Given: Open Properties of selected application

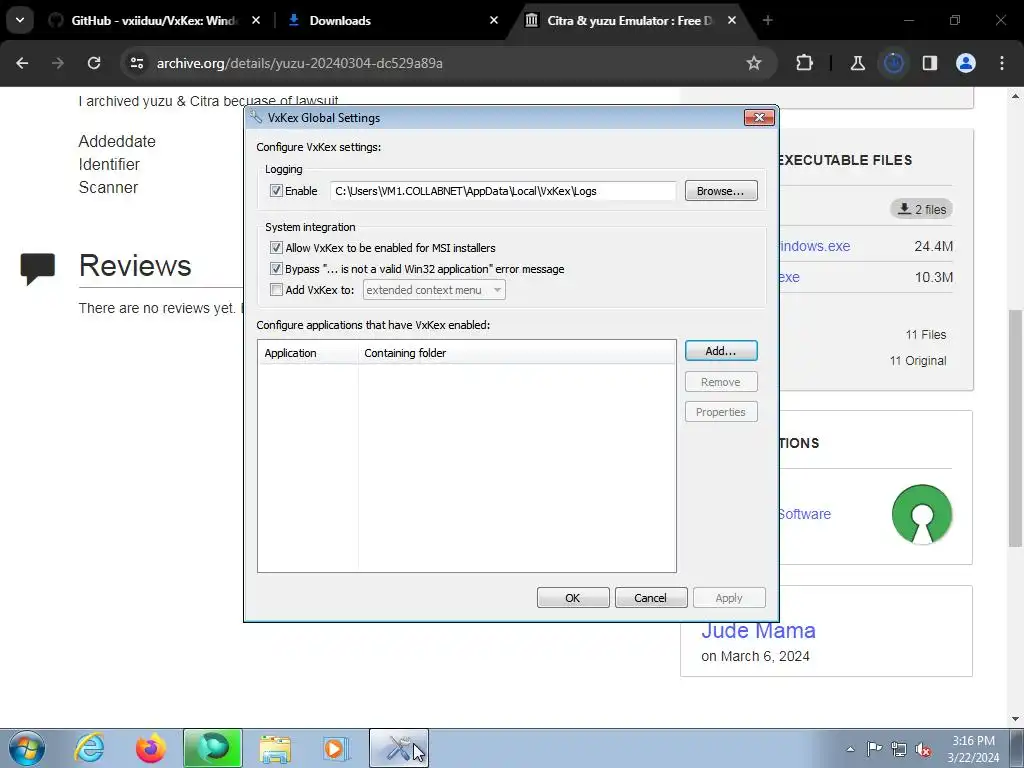Looking at the screenshot, I should point(721,411).
